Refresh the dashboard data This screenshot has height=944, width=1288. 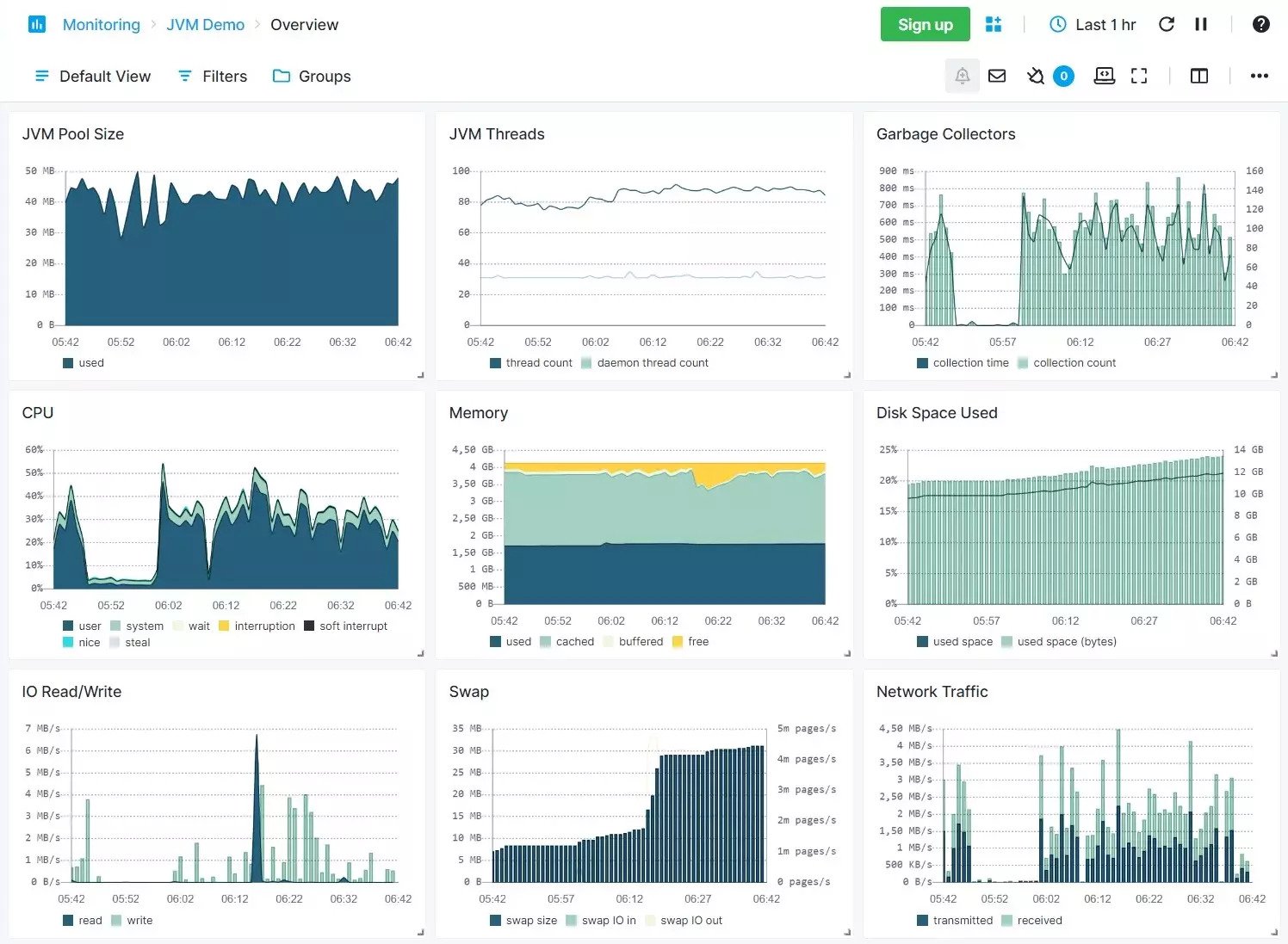point(1167,24)
